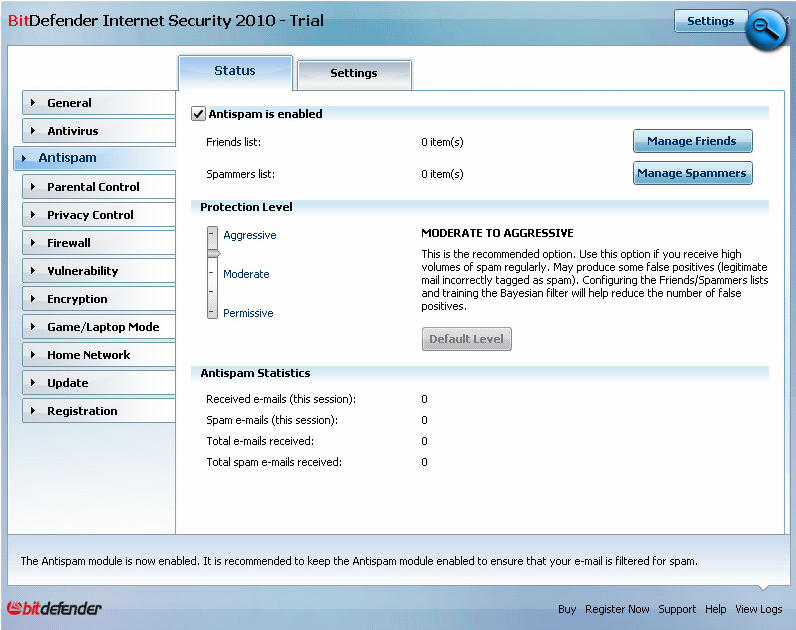Open the Support link in footer
The width and height of the screenshot is (796, 630).
point(677,609)
